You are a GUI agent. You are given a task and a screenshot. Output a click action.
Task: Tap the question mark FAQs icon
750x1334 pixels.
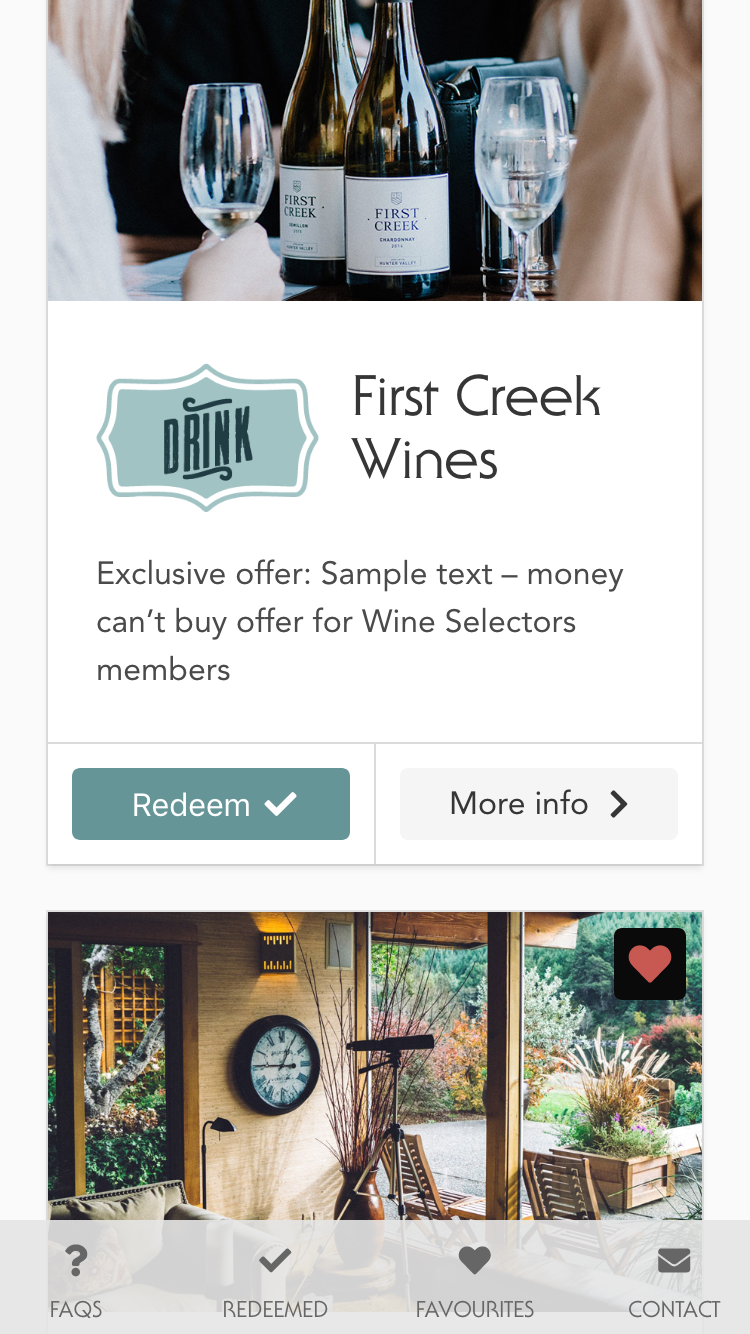coord(76,1261)
